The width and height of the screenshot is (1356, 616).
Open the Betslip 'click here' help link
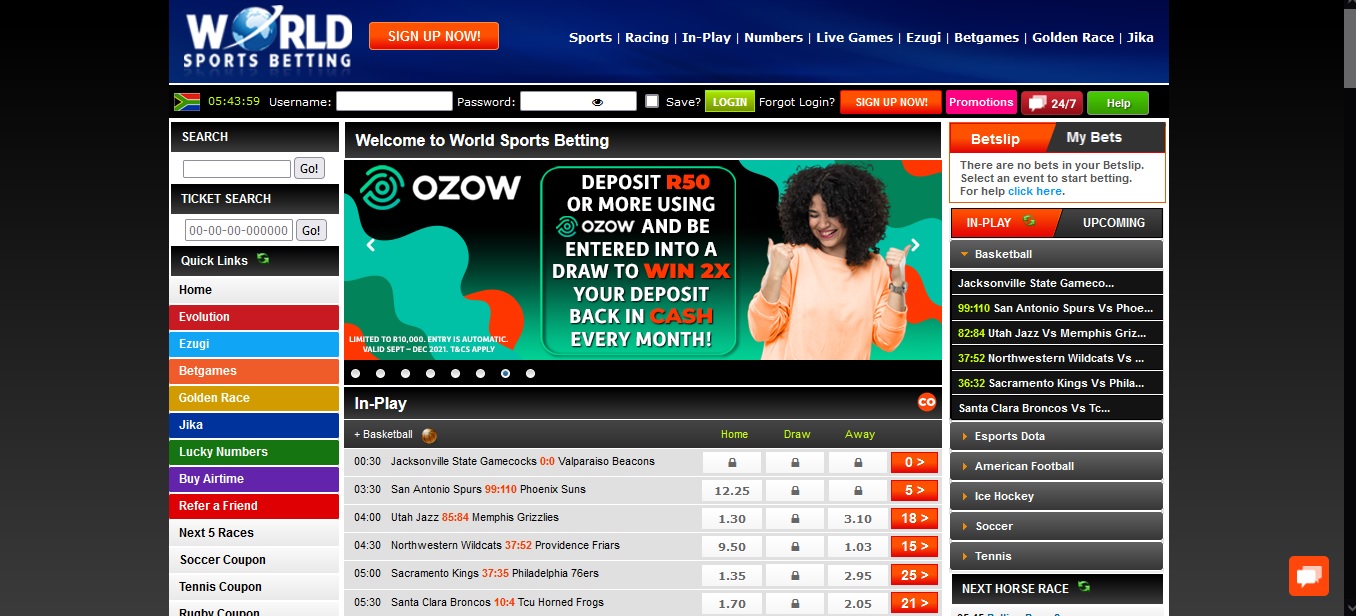(x=1035, y=191)
